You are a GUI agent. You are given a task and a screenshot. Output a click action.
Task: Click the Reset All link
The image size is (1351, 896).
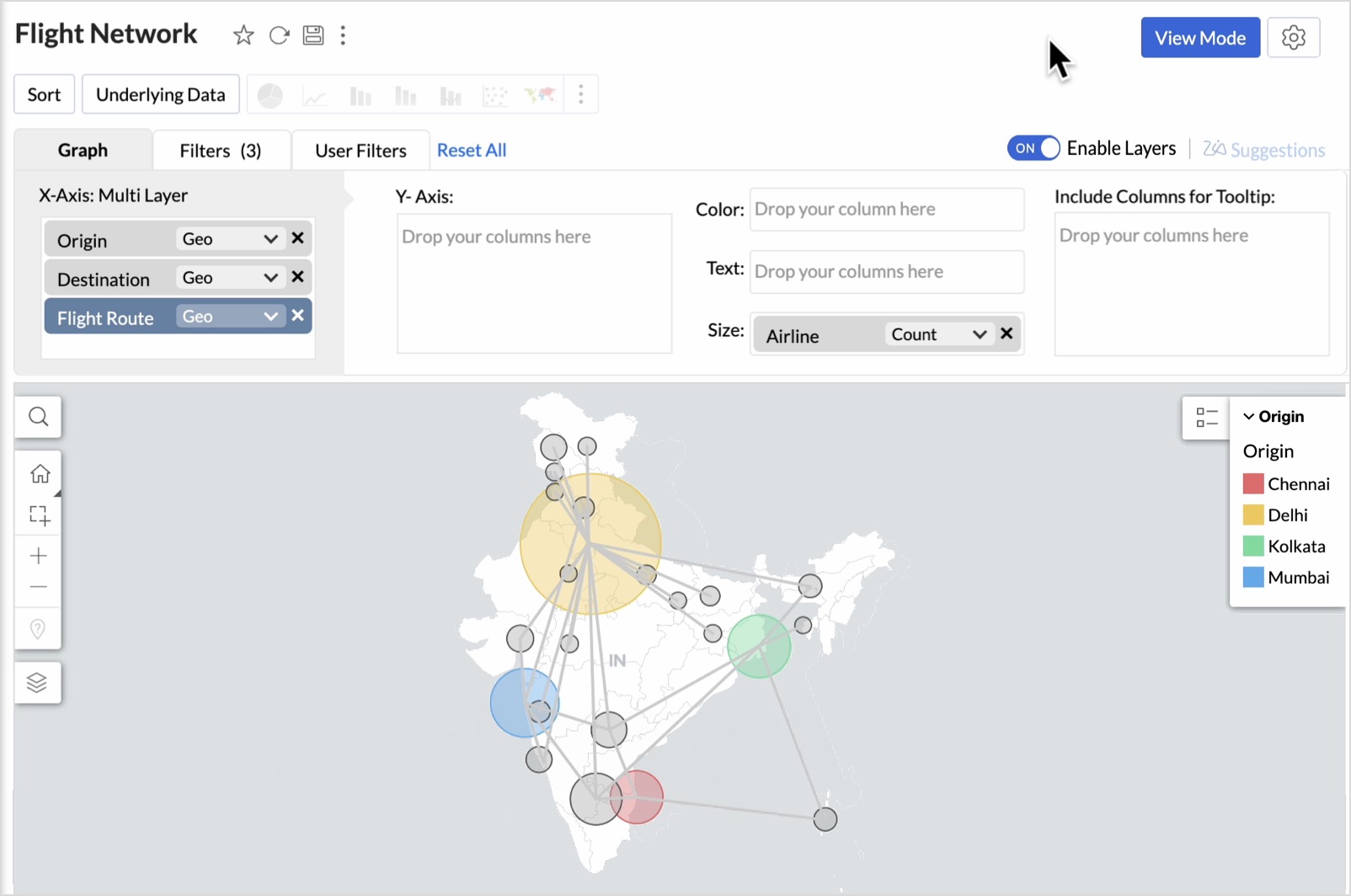472,151
